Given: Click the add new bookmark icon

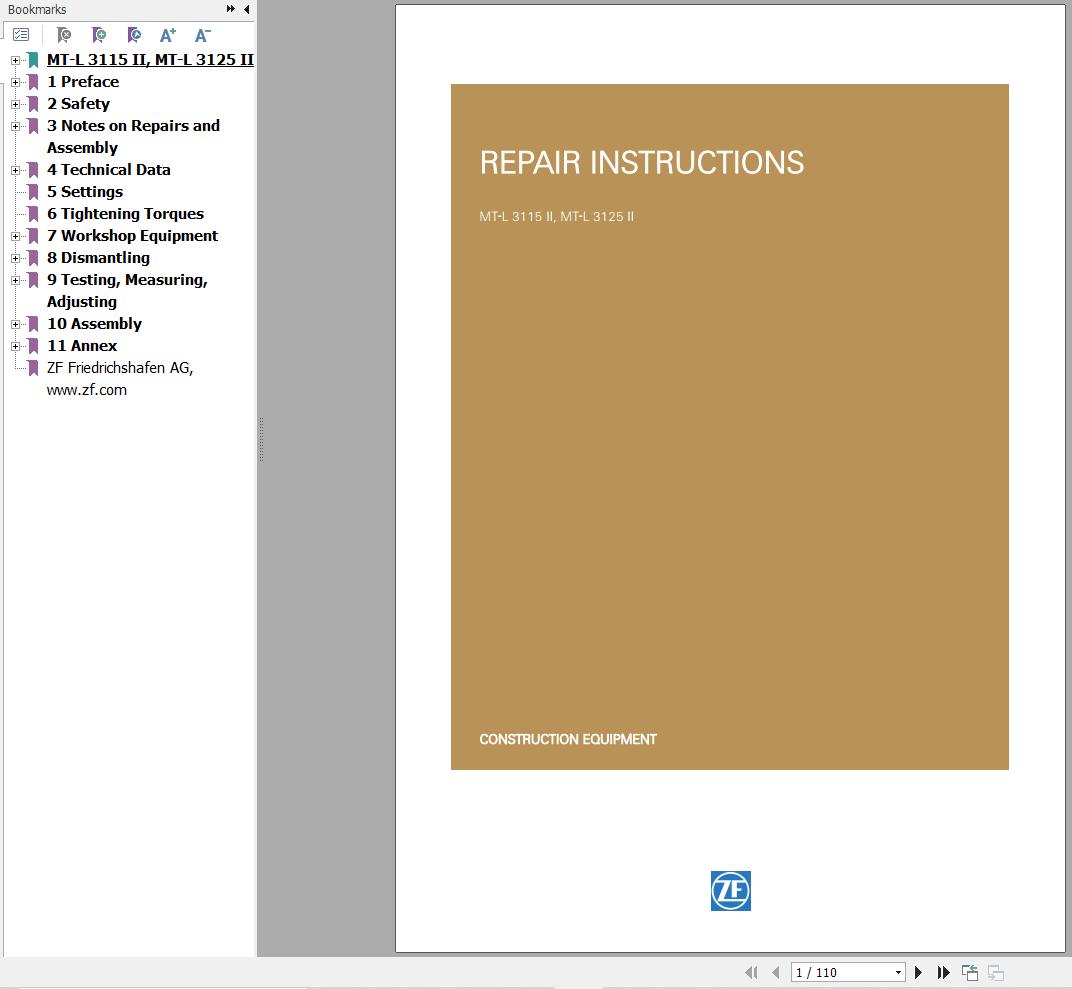Looking at the screenshot, I should point(99,34).
